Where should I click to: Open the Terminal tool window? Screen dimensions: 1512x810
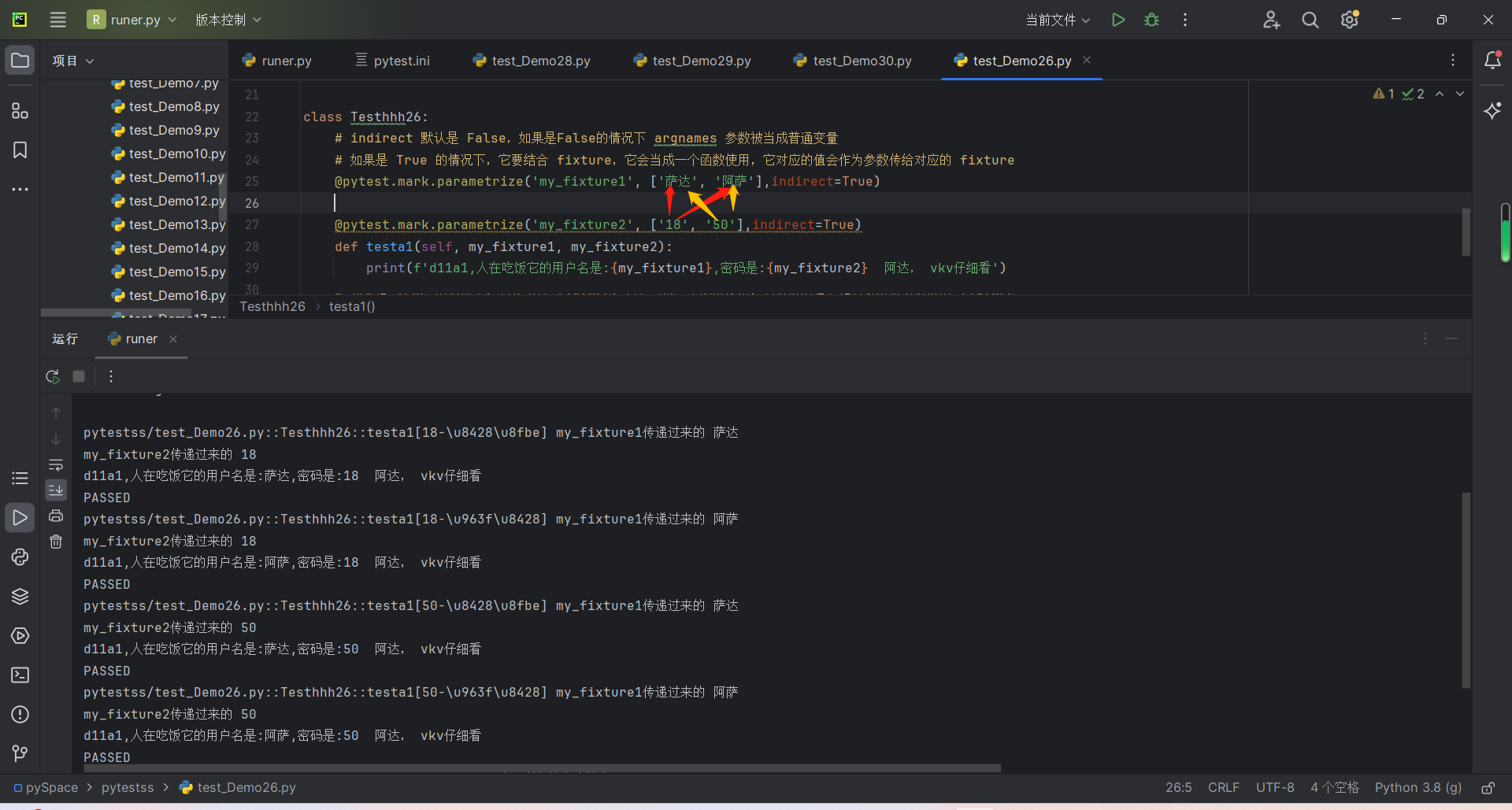pyautogui.click(x=20, y=675)
